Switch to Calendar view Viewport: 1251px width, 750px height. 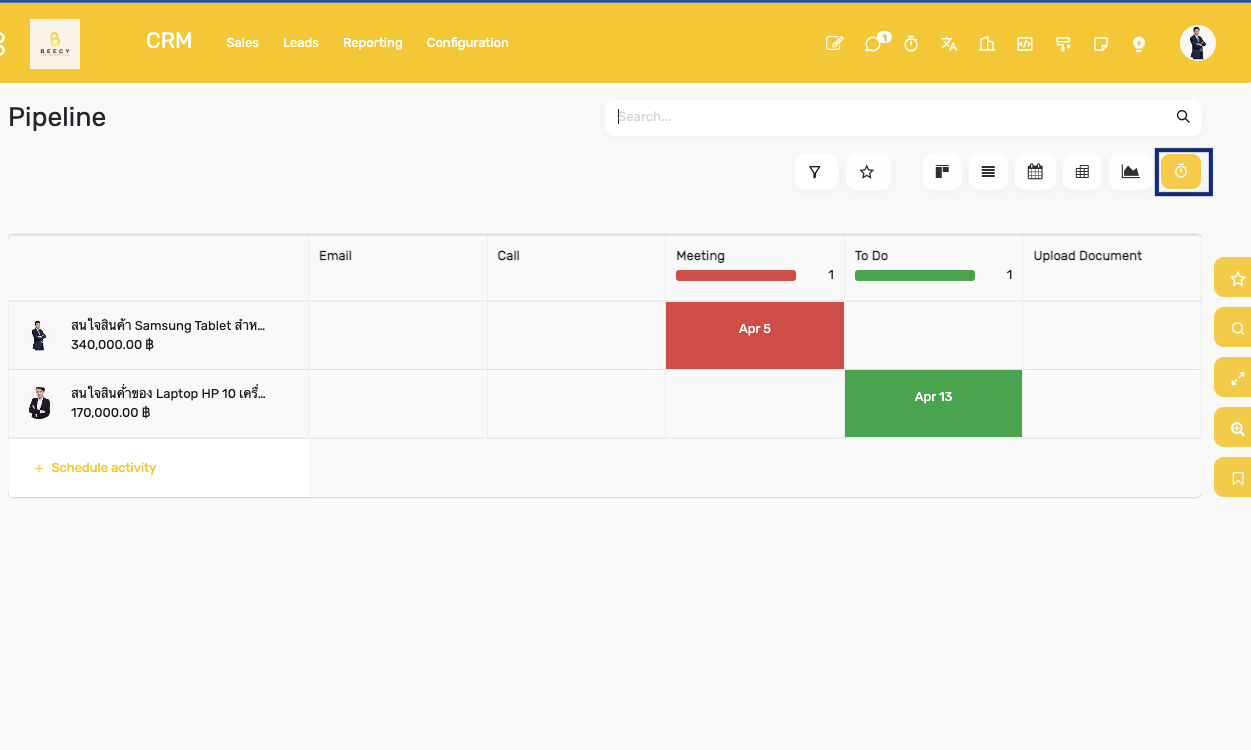(1035, 172)
